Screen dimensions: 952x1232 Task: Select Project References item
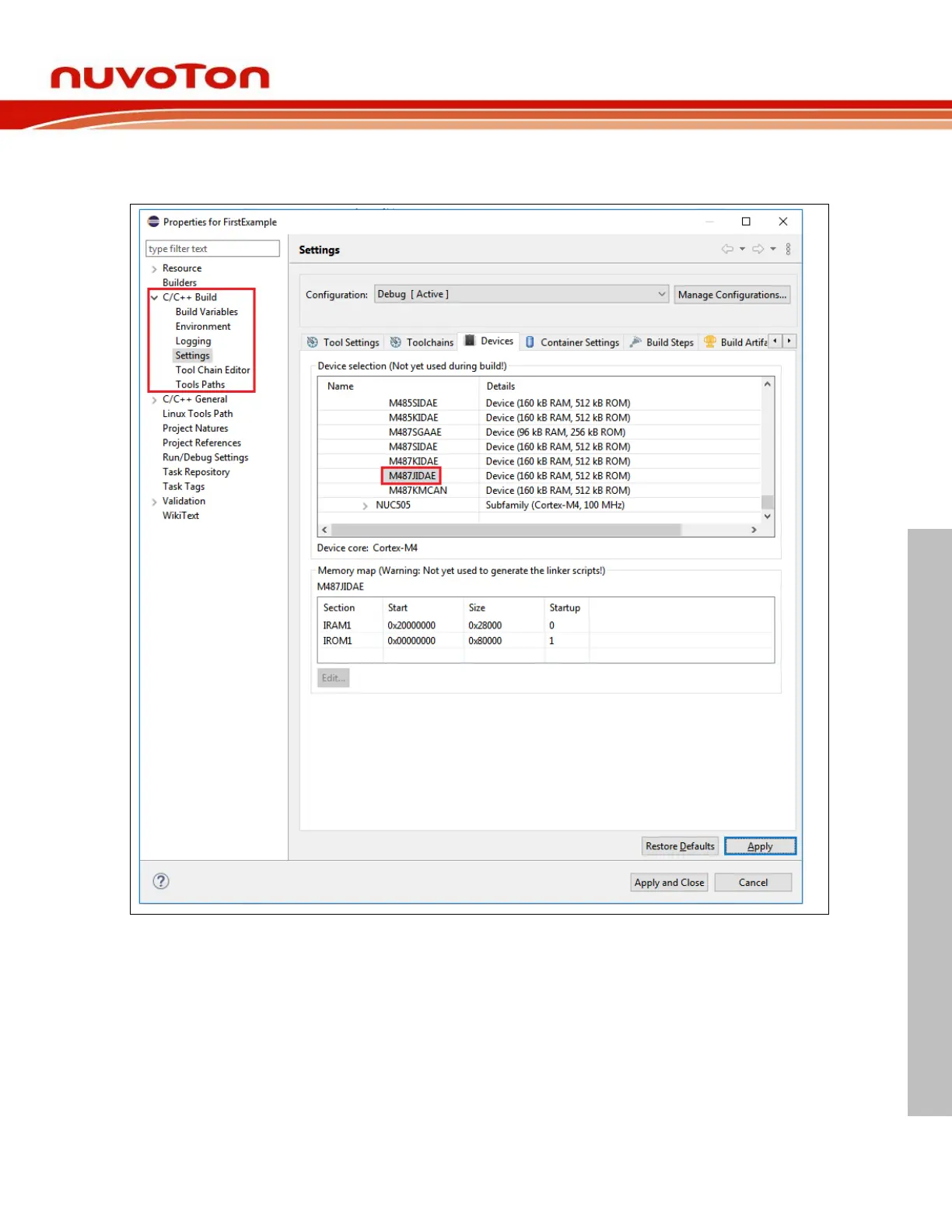click(201, 443)
